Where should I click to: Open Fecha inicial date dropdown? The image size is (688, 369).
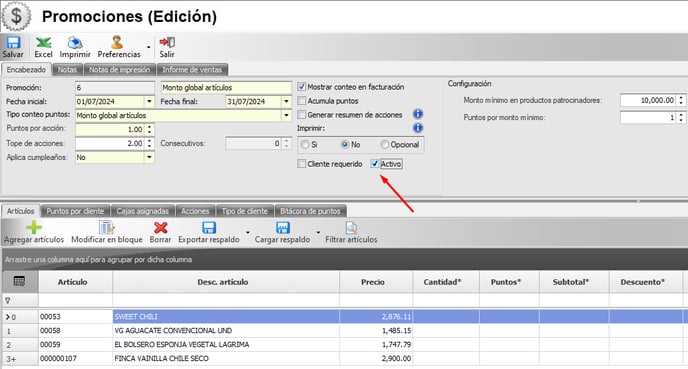click(x=149, y=101)
